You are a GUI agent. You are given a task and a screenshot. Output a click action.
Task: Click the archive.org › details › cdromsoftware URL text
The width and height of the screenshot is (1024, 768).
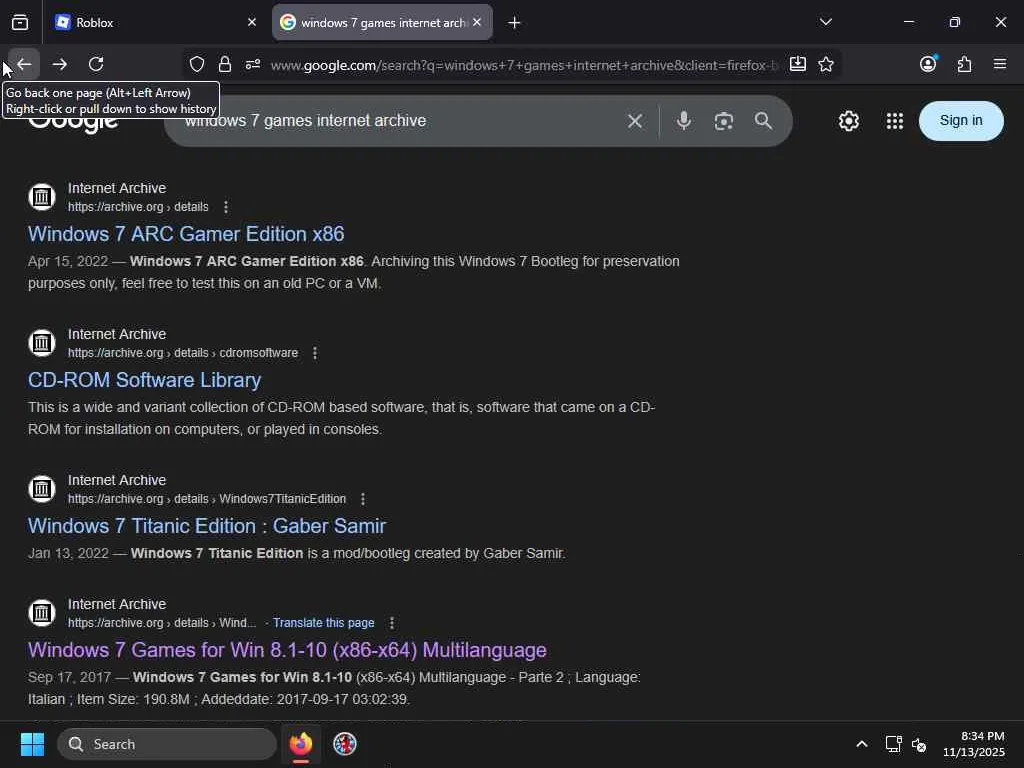[183, 353]
